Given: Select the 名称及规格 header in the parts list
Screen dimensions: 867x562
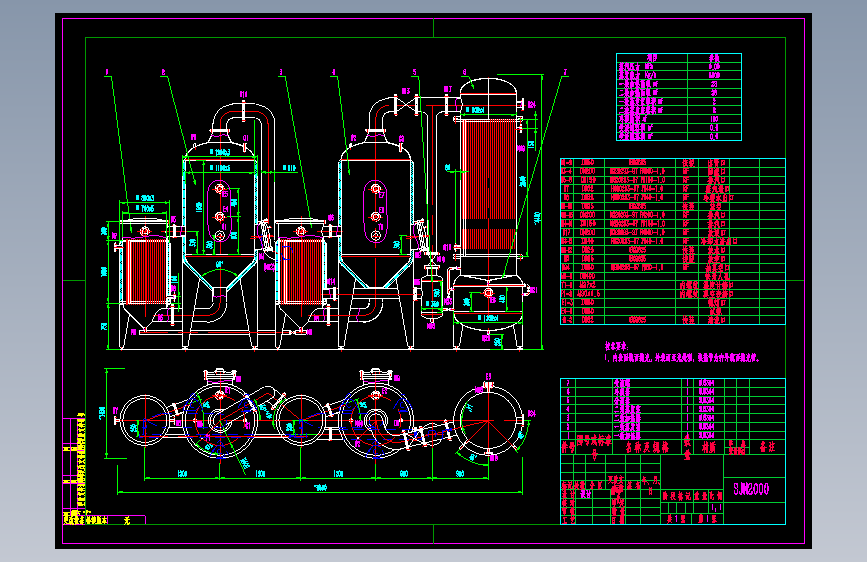Looking at the screenshot, I should 647,447.
